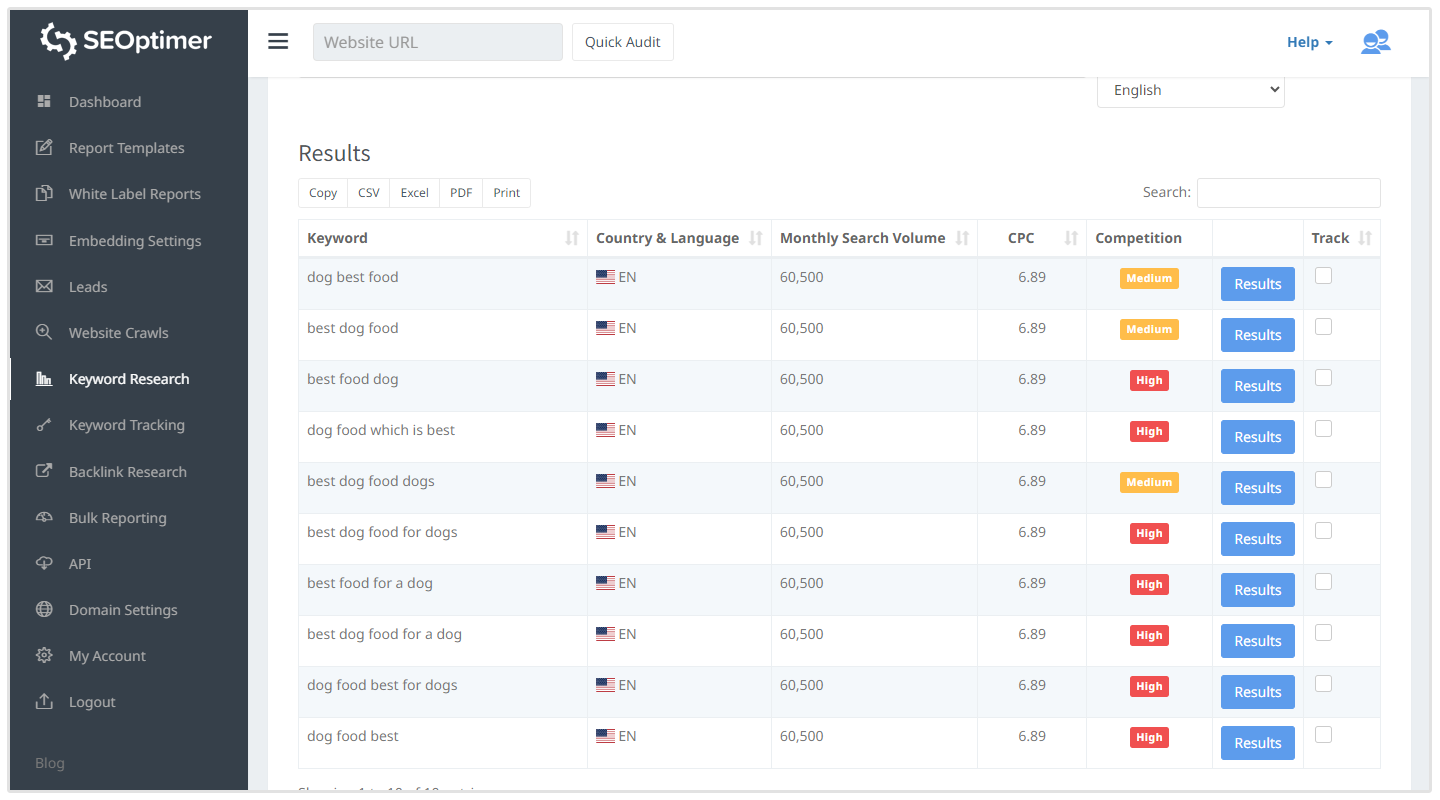Click the Quick Audit button
Viewport: 1440px width, 800px height.
click(622, 42)
